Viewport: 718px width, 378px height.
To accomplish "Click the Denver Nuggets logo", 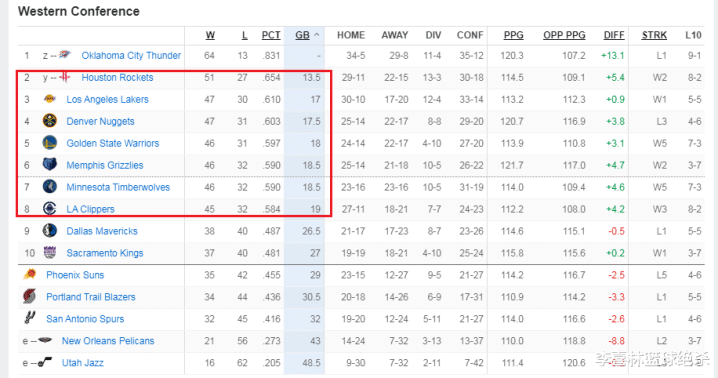I will tap(49, 121).
